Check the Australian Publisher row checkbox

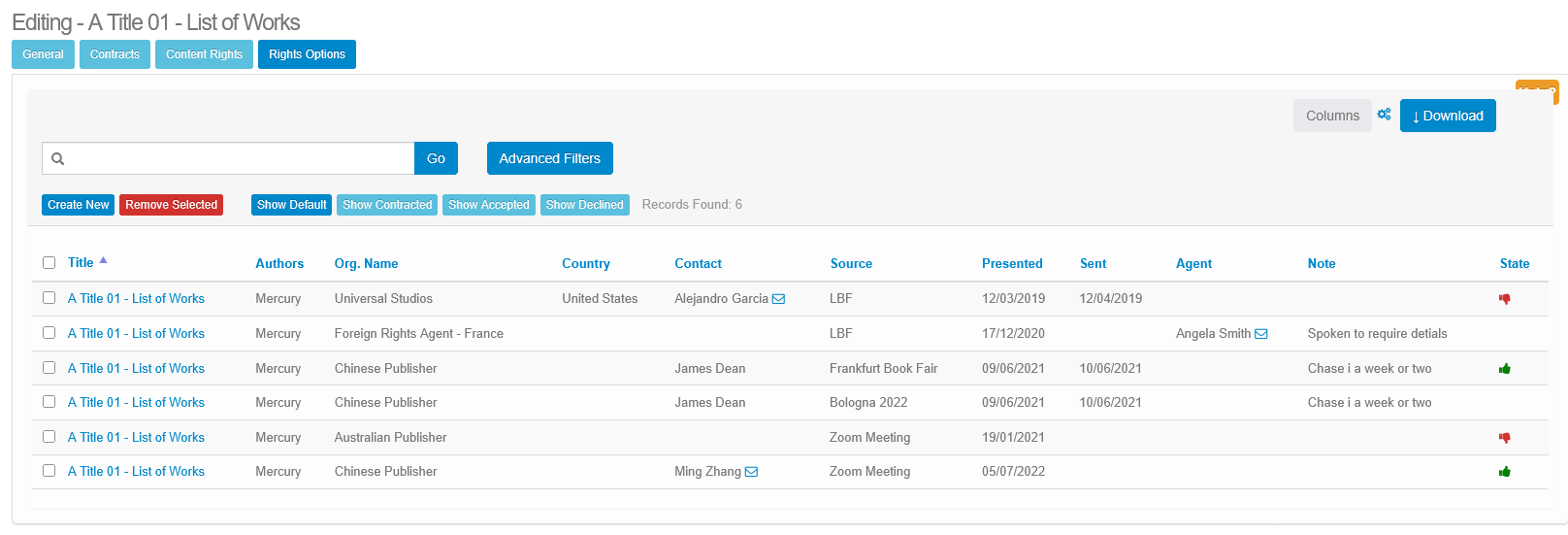[x=49, y=436]
